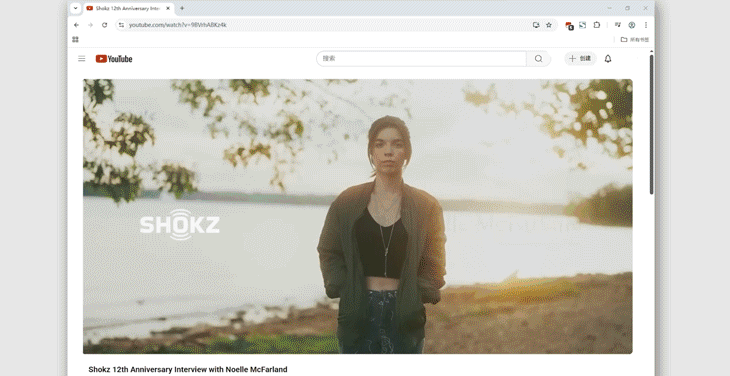Click the blue-green extension icon beside red one
This screenshot has height=376, width=730.
582,25
